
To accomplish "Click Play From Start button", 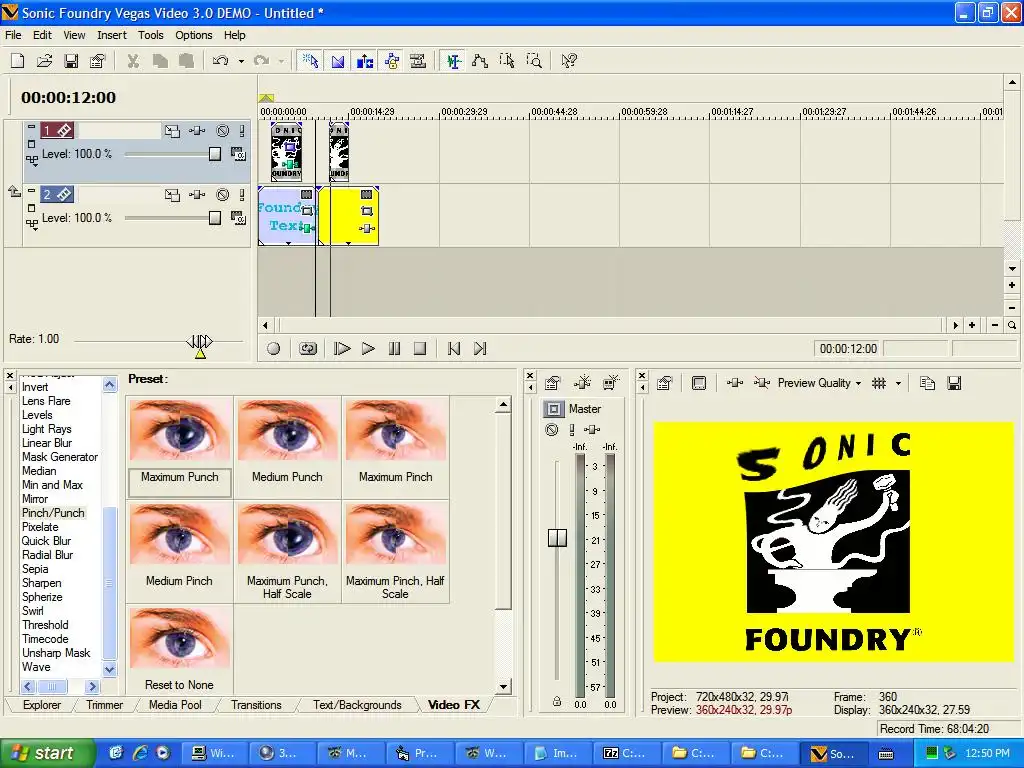I will pyautogui.click(x=342, y=349).
